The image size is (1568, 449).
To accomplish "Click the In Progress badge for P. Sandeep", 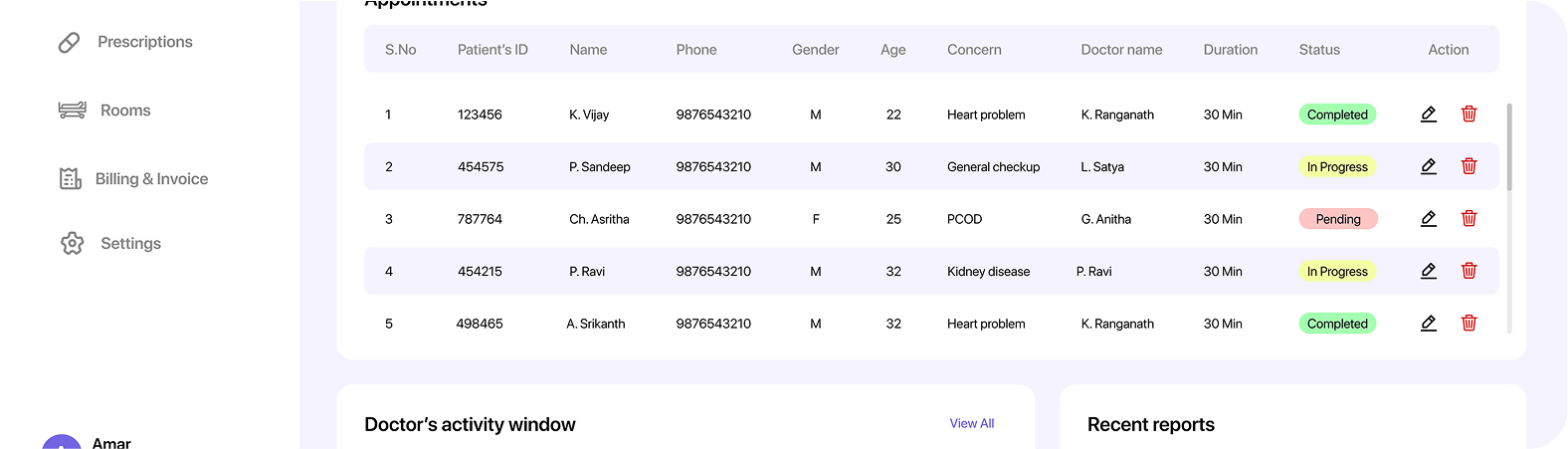I will point(1337,167).
